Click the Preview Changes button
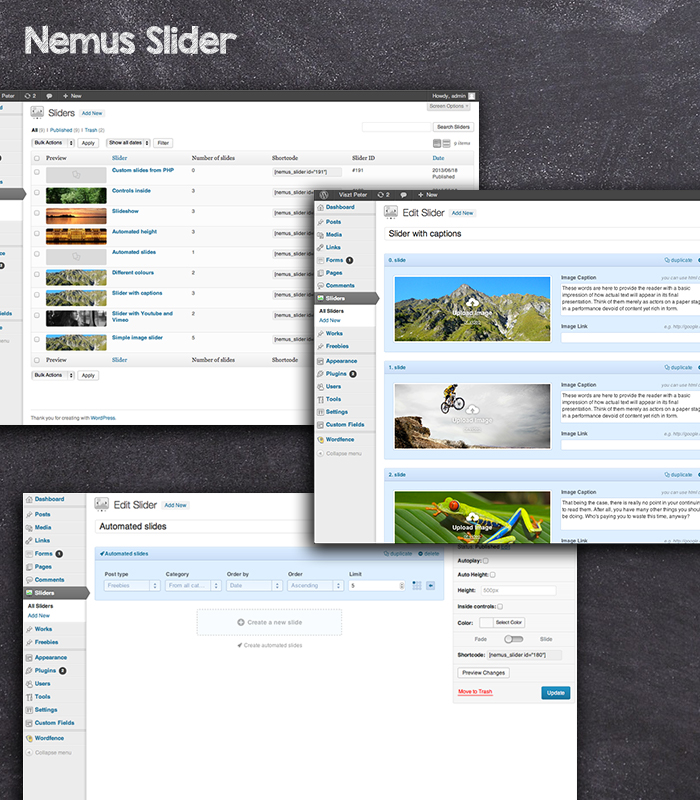 click(483, 673)
